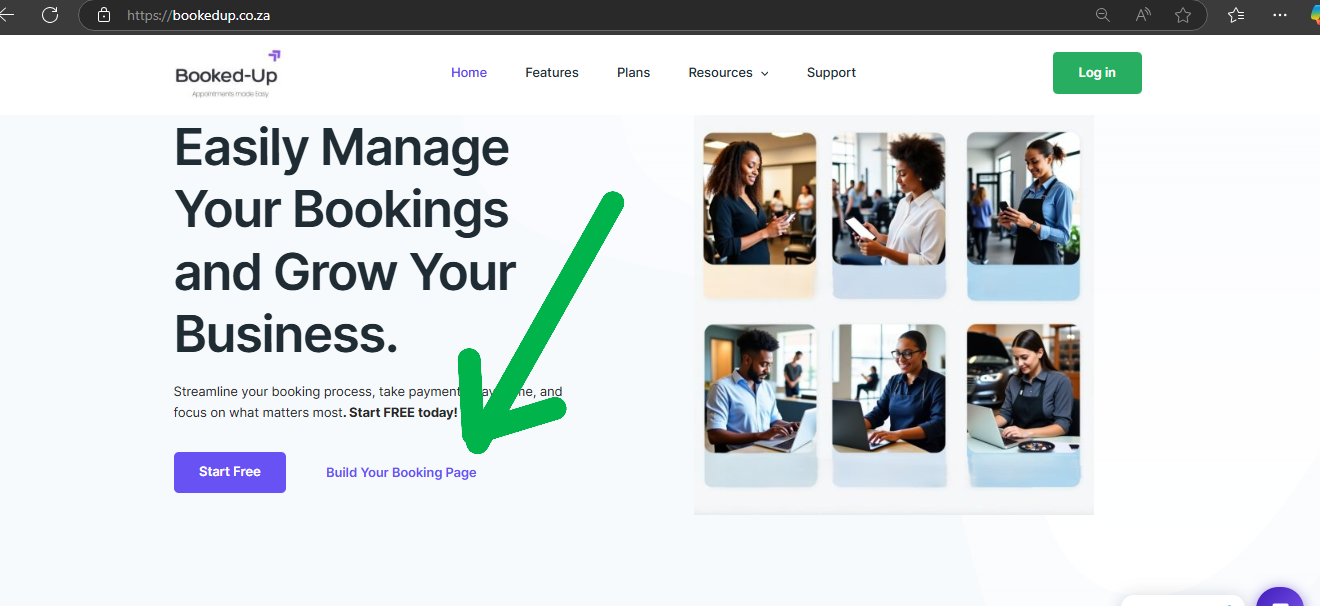Open the Favorites list icon

(1236, 15)
